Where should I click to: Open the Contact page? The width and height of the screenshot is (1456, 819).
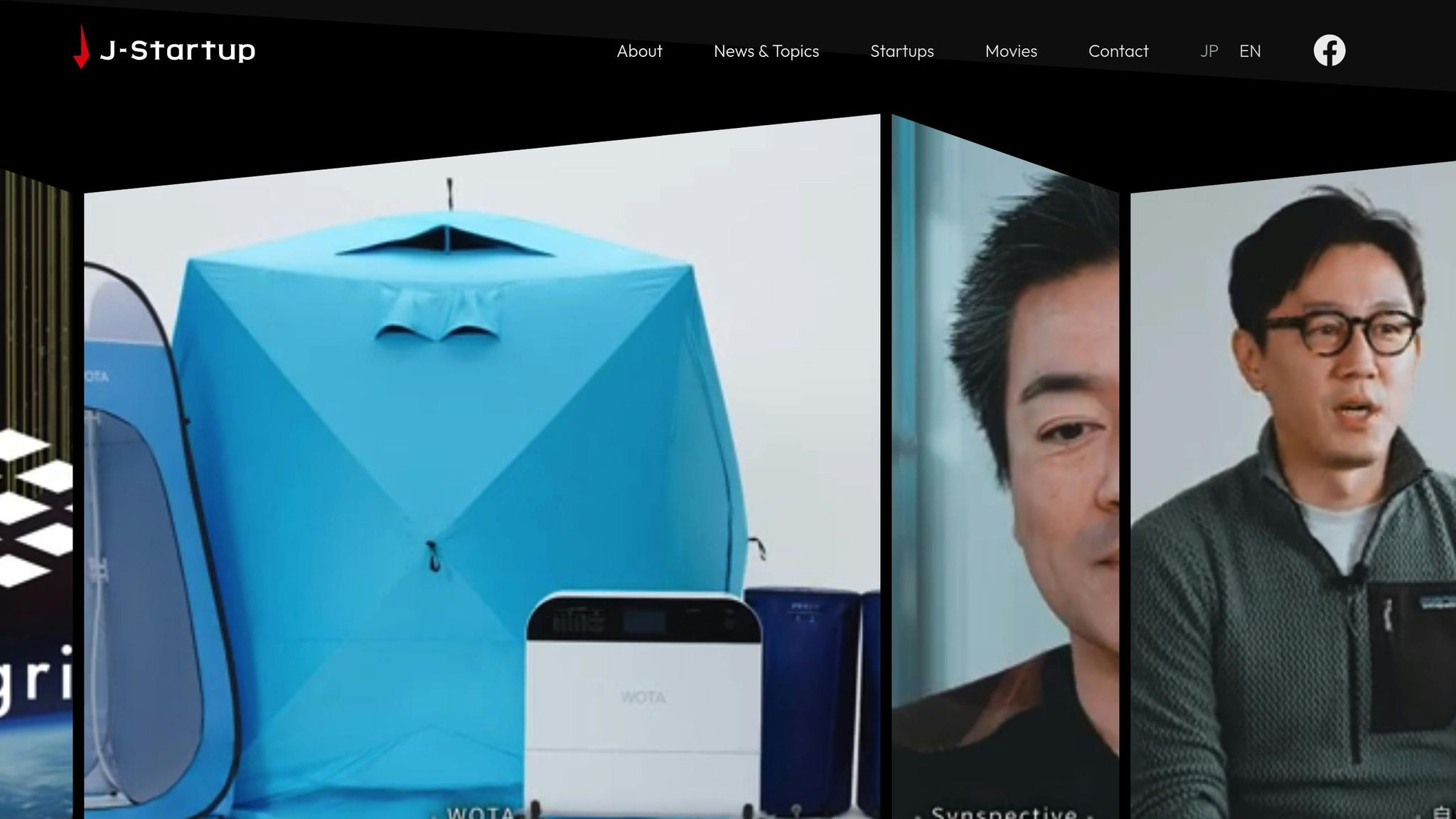1118,51
